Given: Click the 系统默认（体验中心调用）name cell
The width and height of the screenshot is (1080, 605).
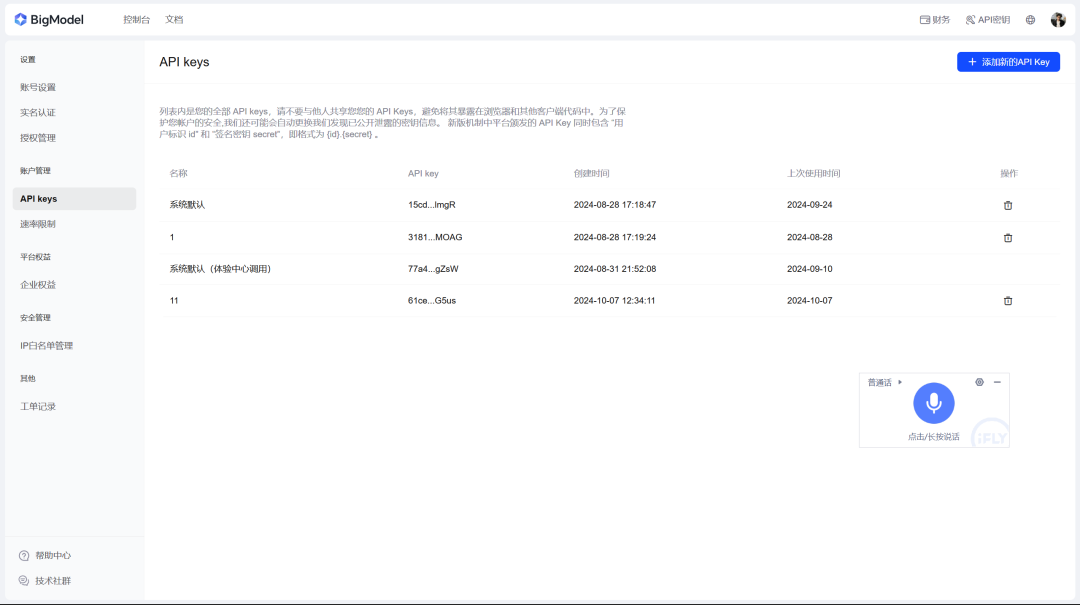Looking at the screenshot, I should pos(220,269).
